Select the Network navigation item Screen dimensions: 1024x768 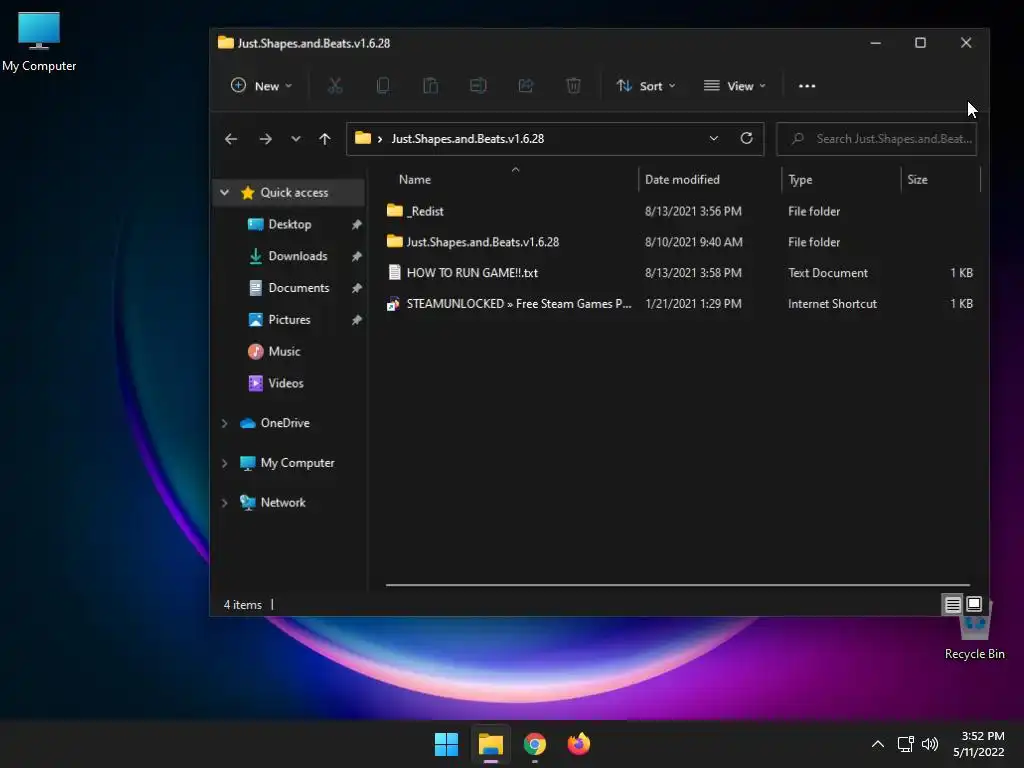click(283, 503)
